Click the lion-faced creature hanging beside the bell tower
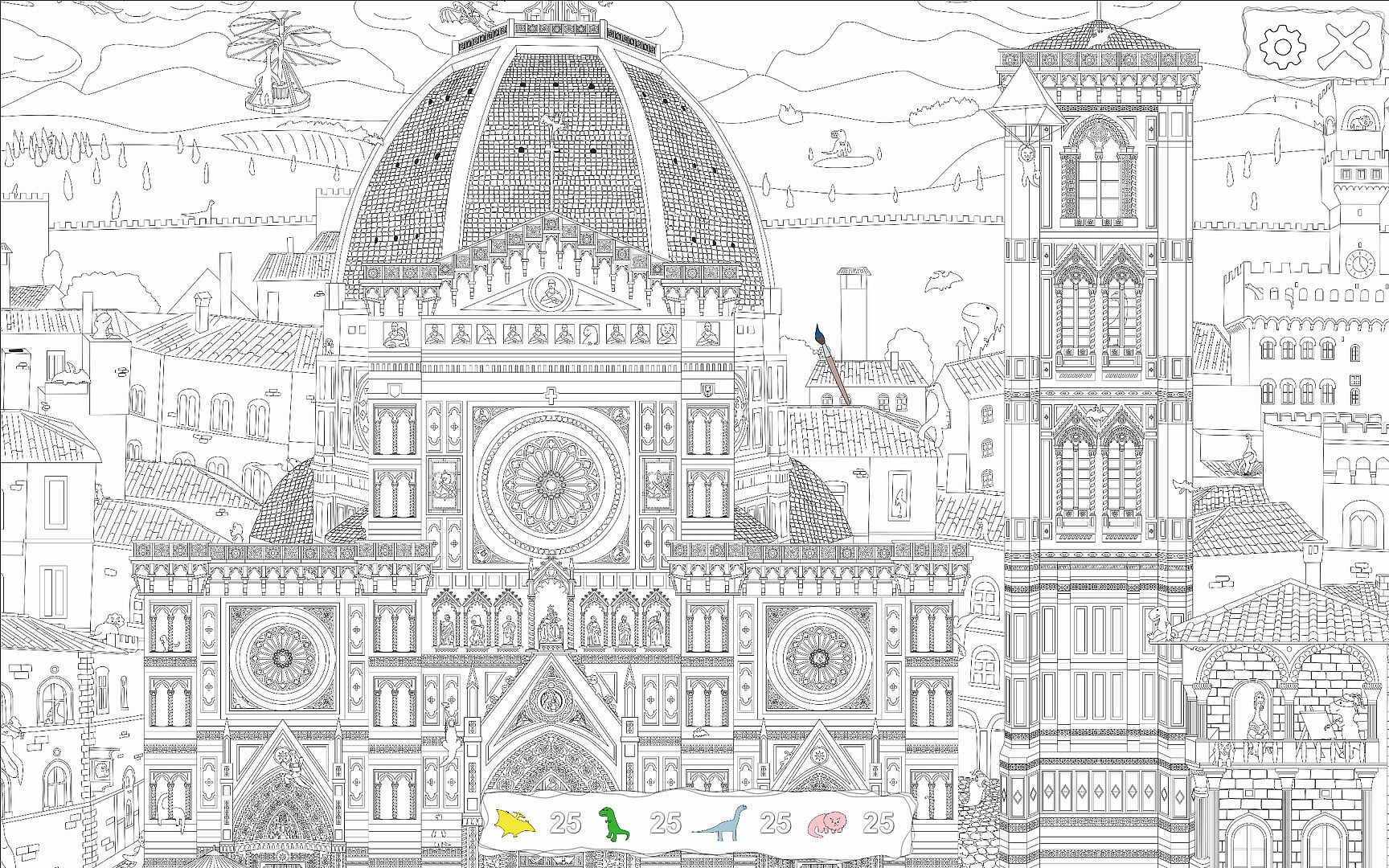 pos(1026,163)
